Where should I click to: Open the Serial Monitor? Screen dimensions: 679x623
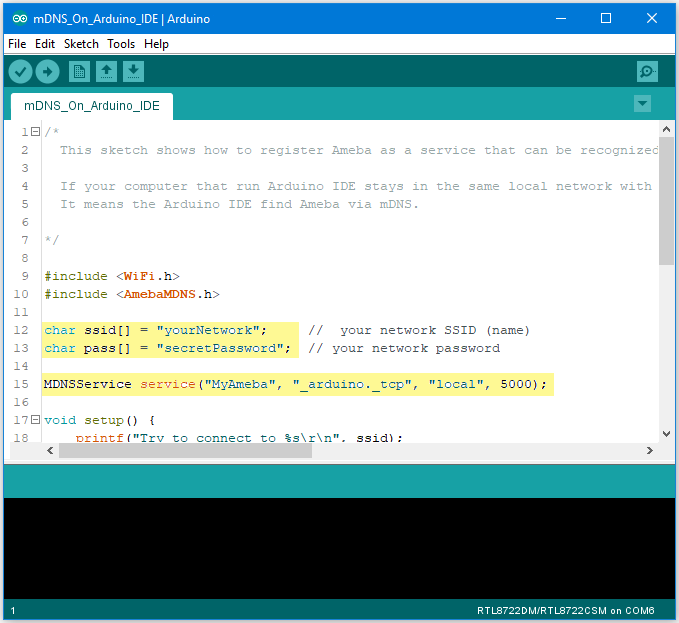pos(647,71)
